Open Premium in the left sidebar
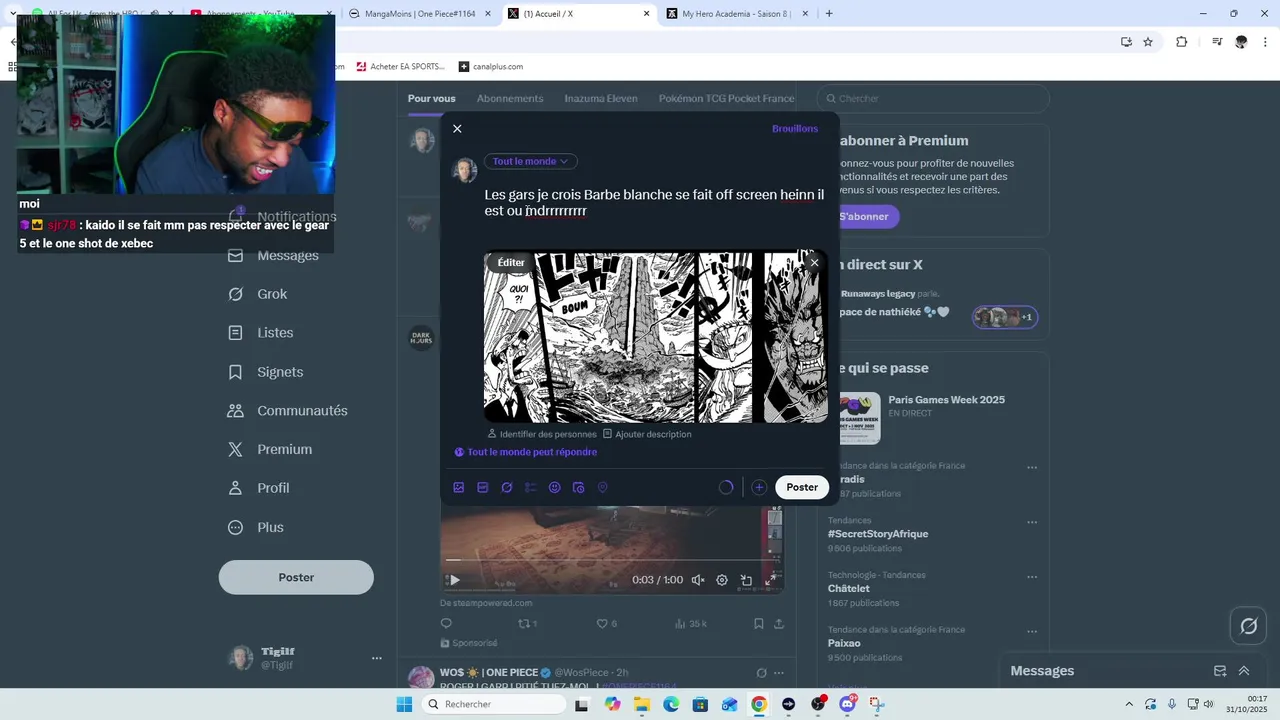The width and height of the screenshot is (1280, 720). click(x=269, y=450)
